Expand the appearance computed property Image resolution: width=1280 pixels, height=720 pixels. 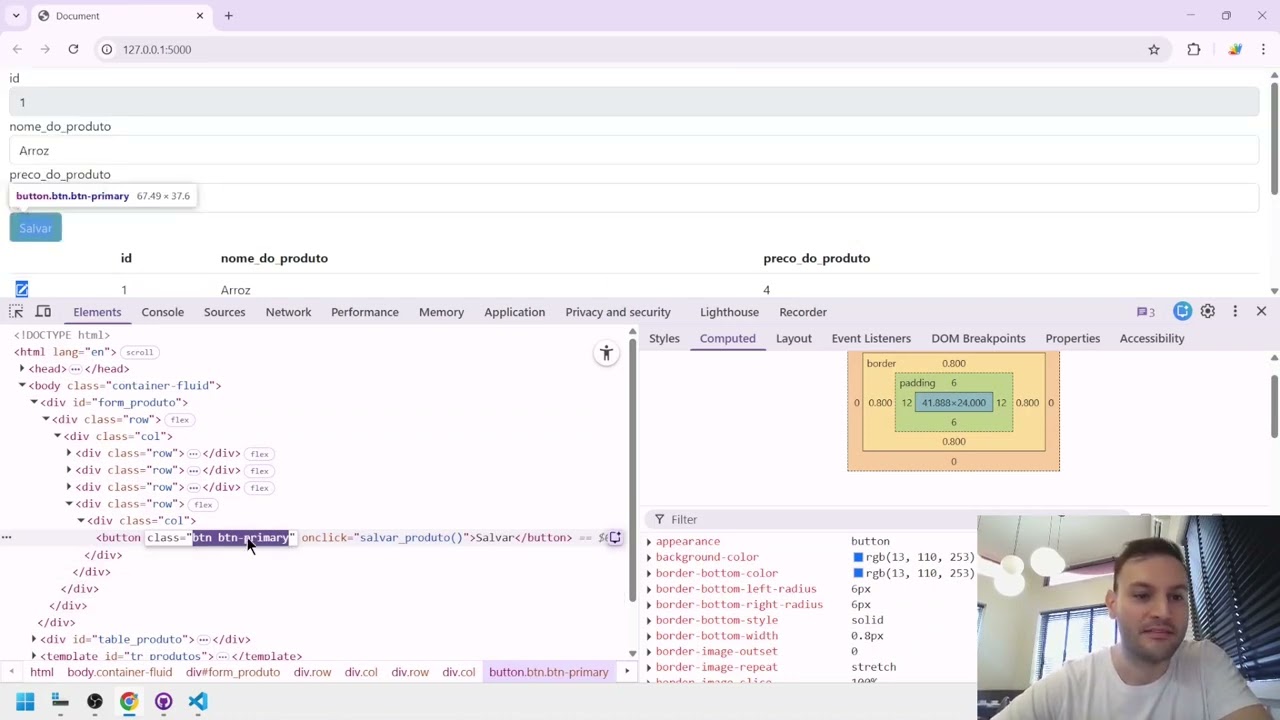[649, 542]
